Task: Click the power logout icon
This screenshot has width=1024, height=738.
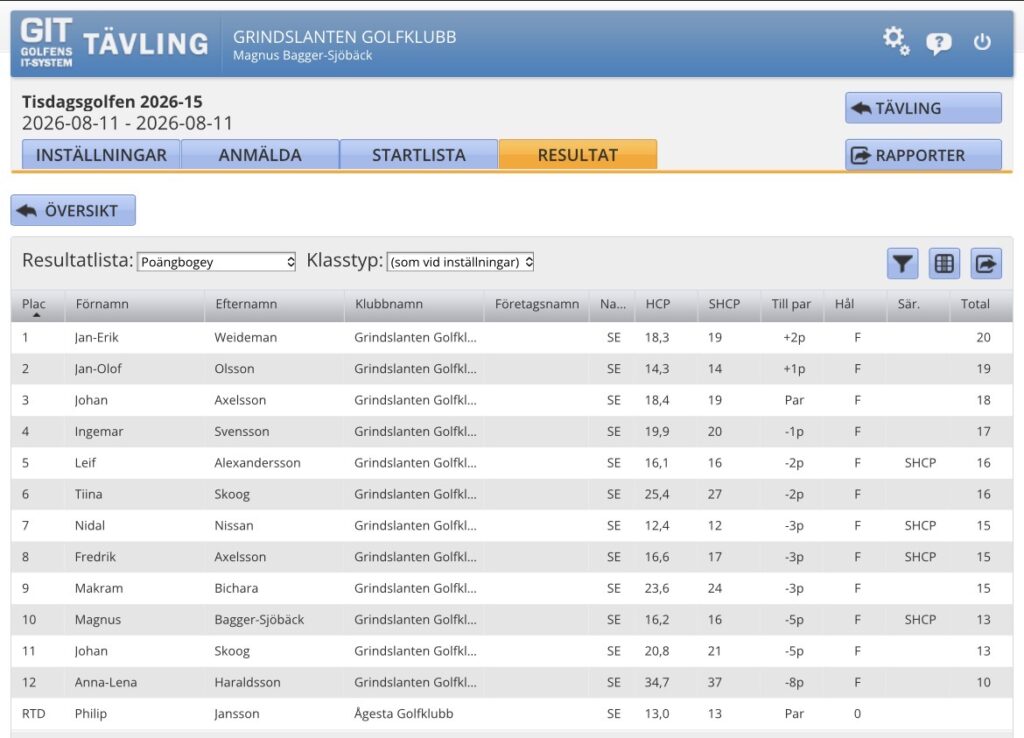Action: 982,42
